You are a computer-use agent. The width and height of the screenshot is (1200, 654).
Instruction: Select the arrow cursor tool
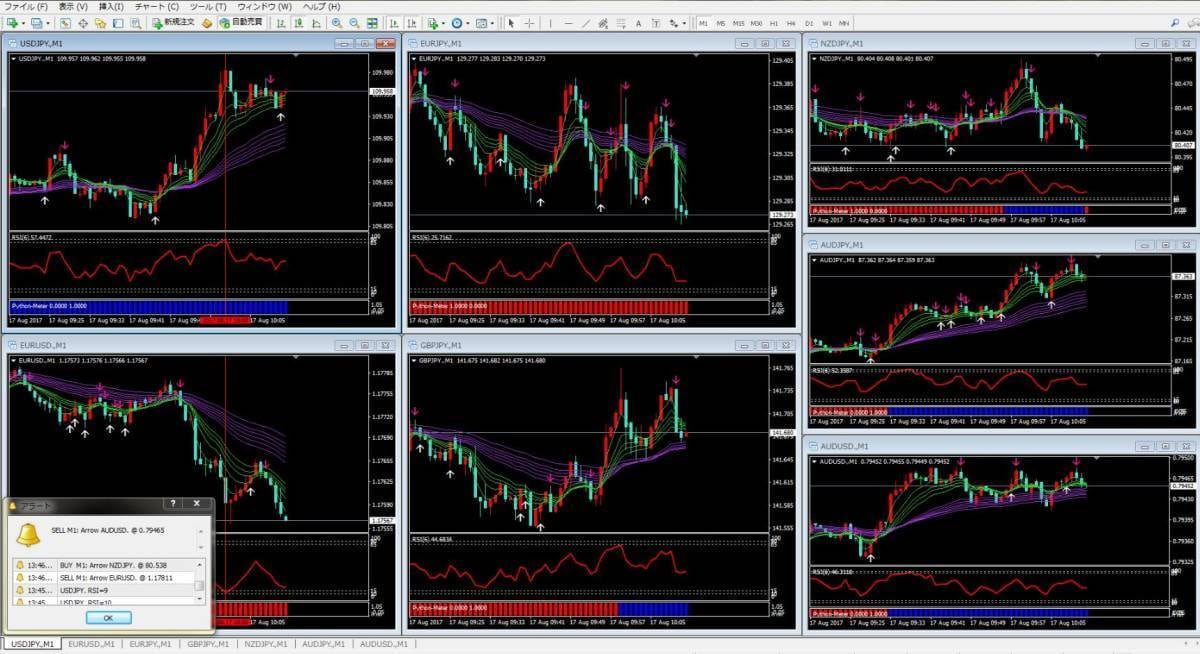click(x=511, y=23)
